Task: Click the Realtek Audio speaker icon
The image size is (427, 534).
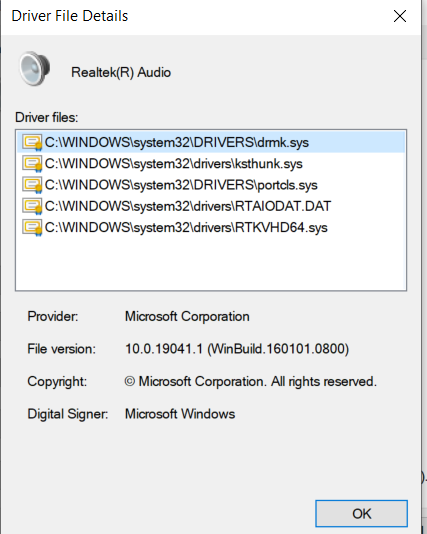Action: 34,68
